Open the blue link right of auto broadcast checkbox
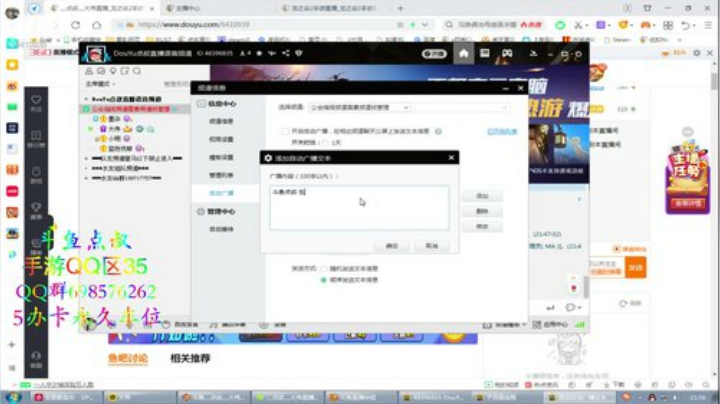 502,132
